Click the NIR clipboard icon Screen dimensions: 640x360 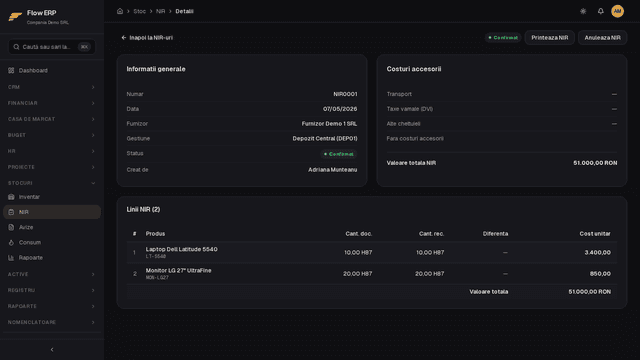[x=11, y=212]
